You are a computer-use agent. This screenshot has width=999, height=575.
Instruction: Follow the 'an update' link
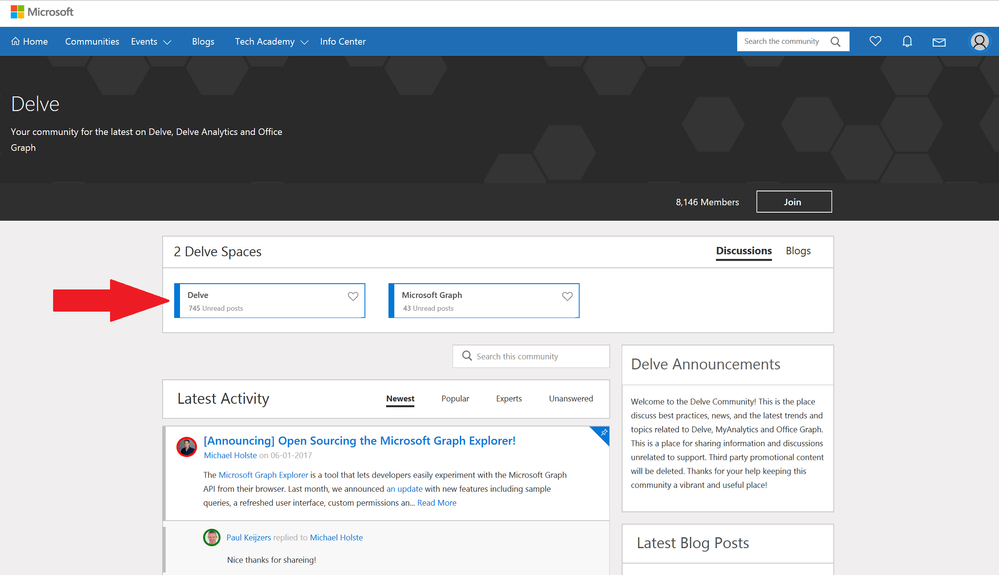[405, 489]
